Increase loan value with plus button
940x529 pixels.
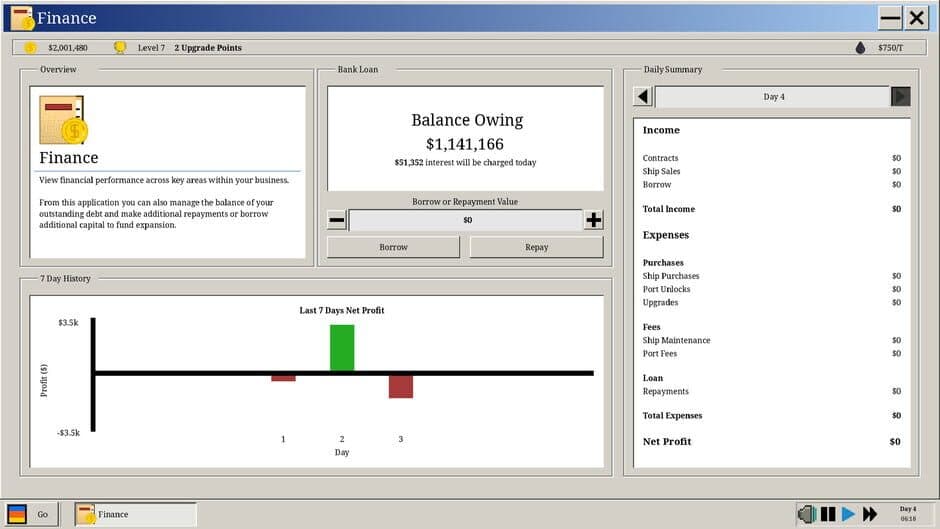pos(593,220)
